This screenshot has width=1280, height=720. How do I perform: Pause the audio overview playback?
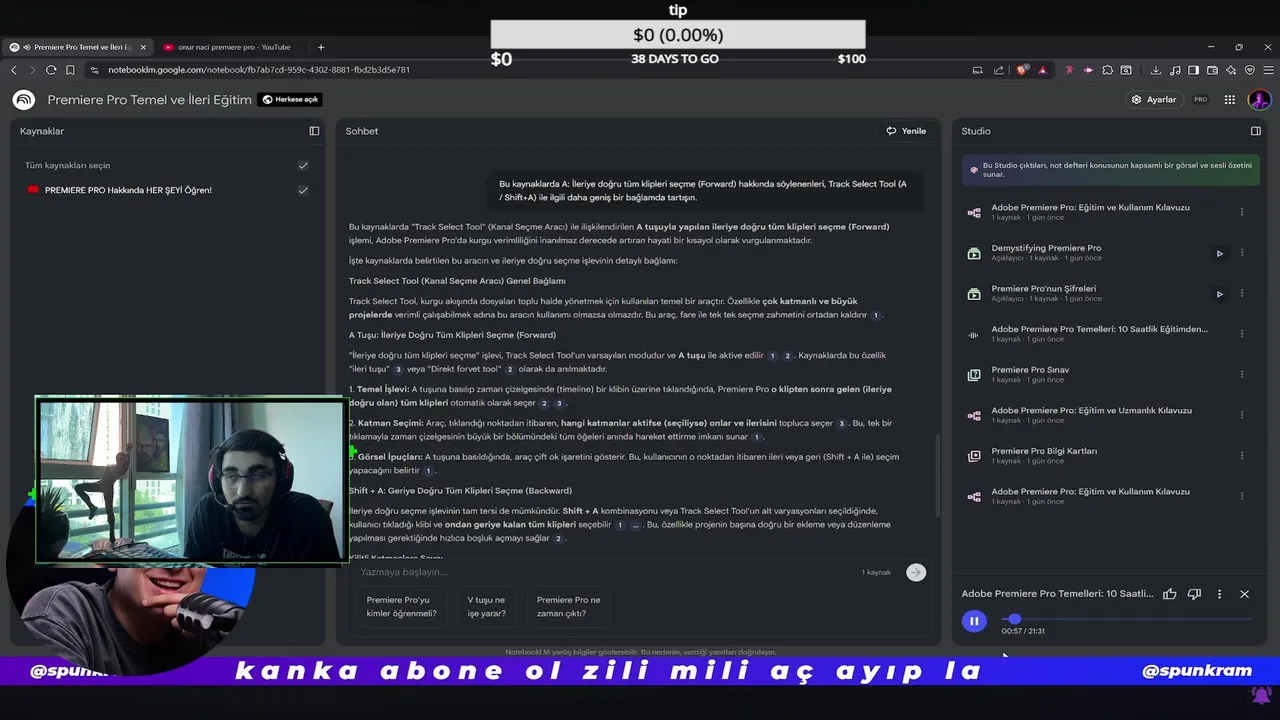(974, 621)
